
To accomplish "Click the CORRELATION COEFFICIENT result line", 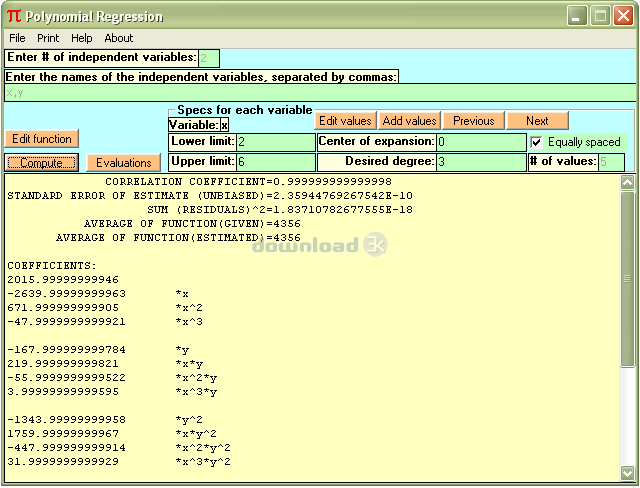I will (248, 182).
